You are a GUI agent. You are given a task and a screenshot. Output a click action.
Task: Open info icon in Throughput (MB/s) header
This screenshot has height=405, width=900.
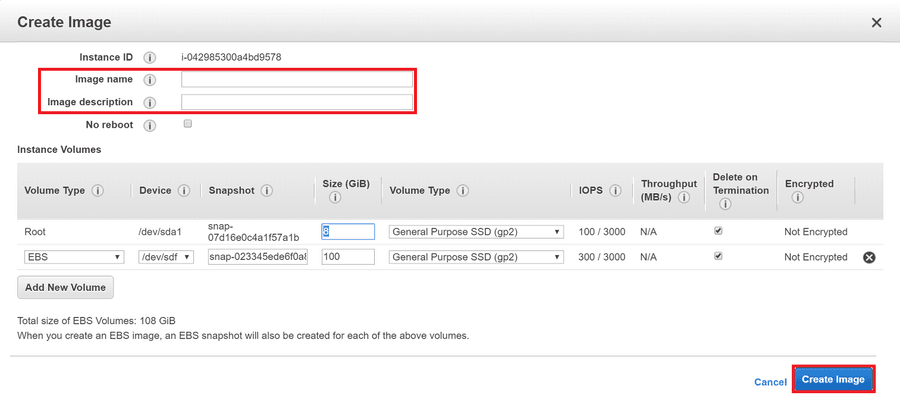coord(683,198)
